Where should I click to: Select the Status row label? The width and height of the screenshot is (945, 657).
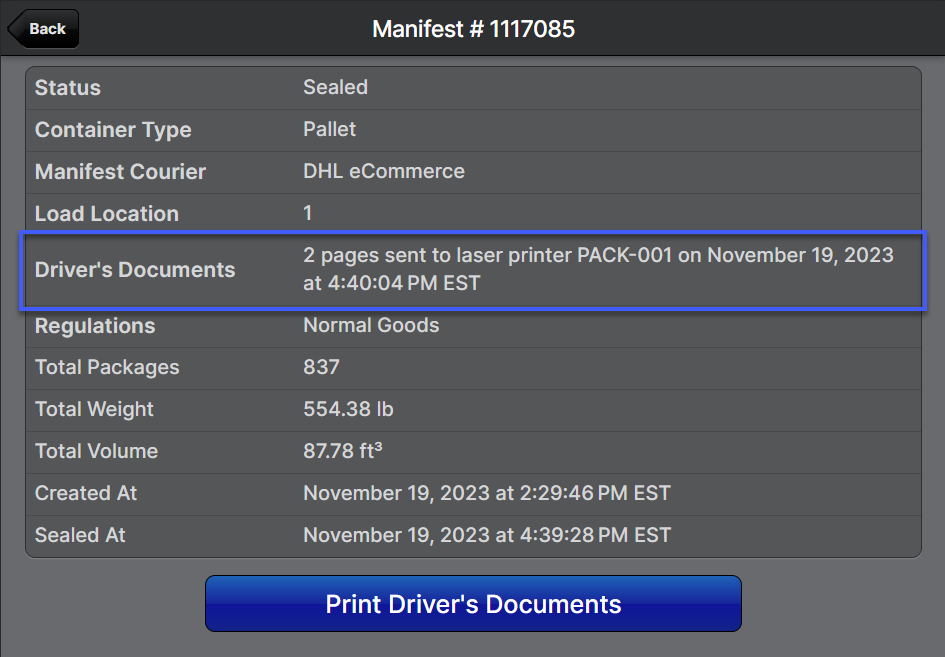(x=68, y=88)
